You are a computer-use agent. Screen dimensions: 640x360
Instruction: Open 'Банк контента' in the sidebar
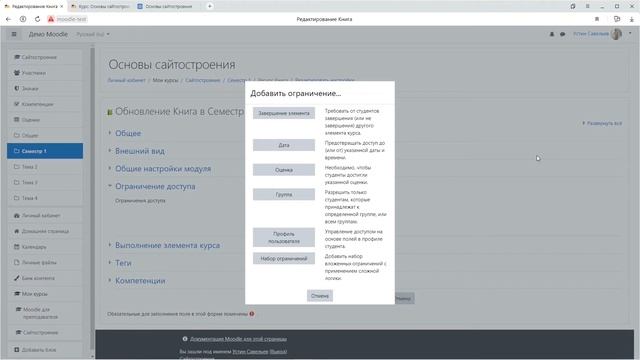45,278
